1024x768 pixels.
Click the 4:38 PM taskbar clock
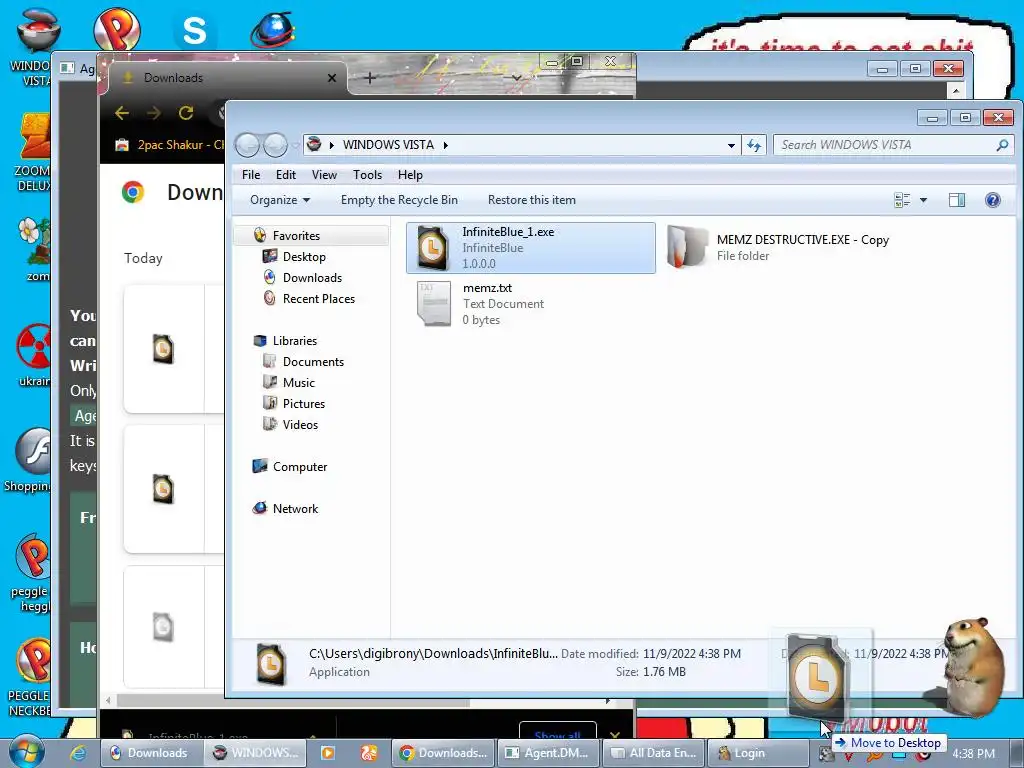[973, 754]
